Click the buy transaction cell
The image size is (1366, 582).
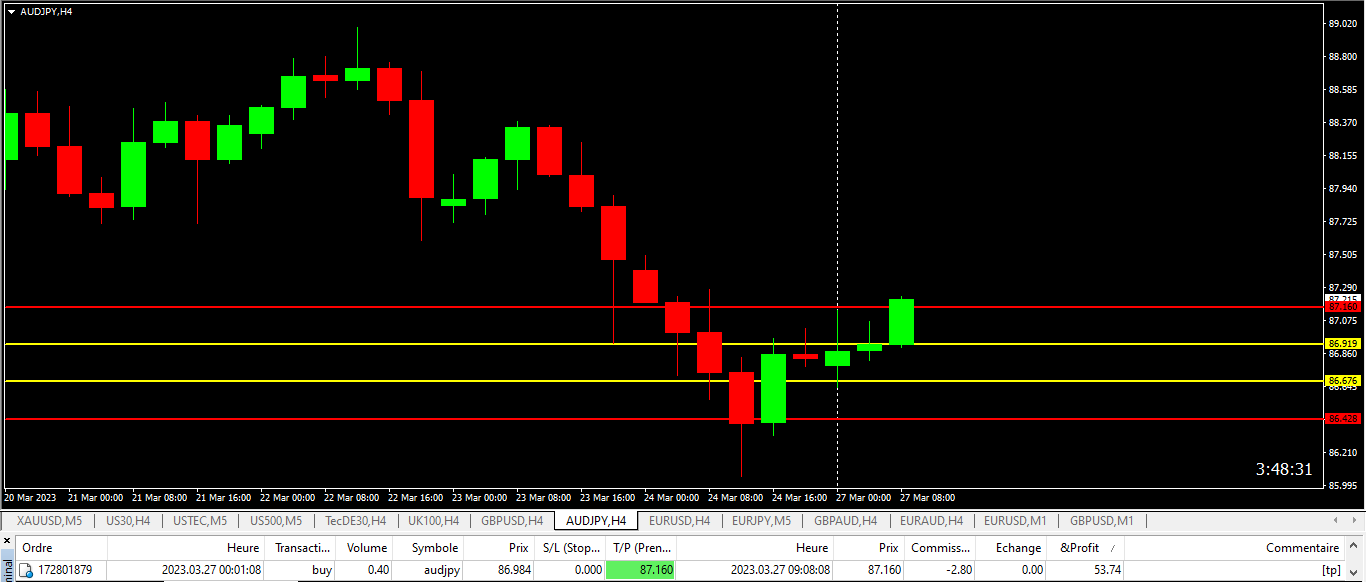coord(322,570)
